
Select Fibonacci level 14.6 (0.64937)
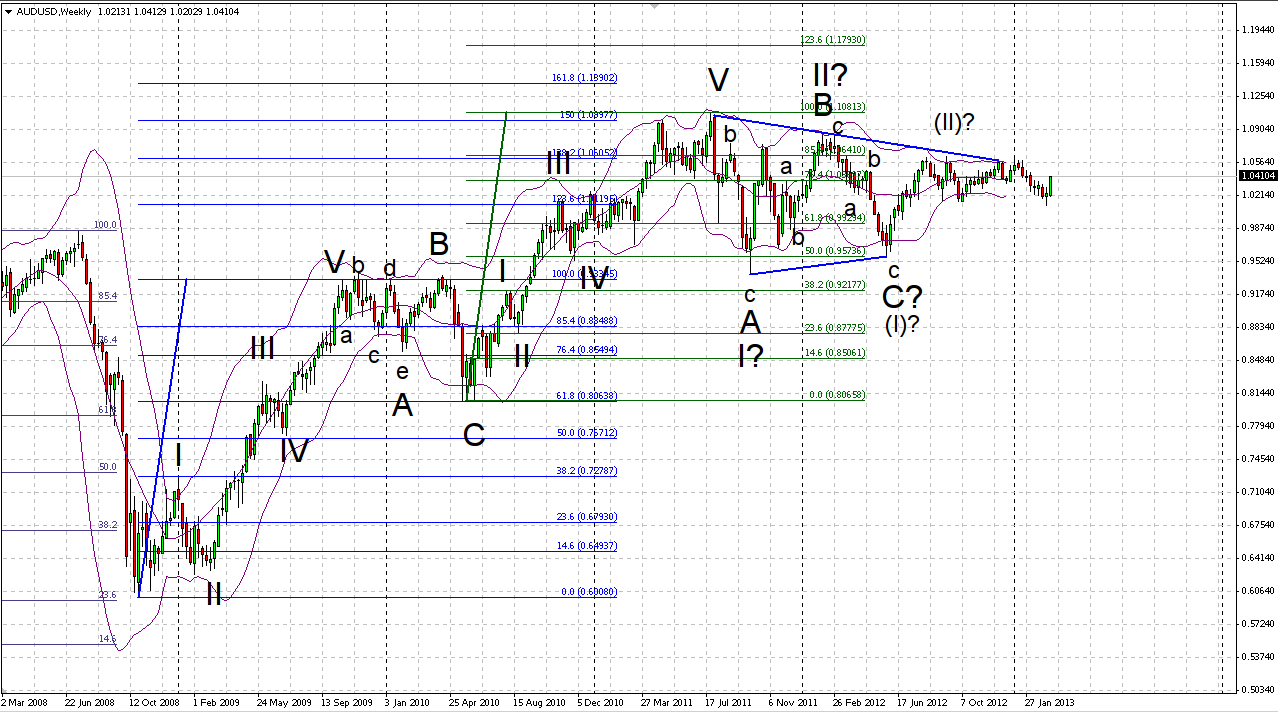click(x=586, y=546)
